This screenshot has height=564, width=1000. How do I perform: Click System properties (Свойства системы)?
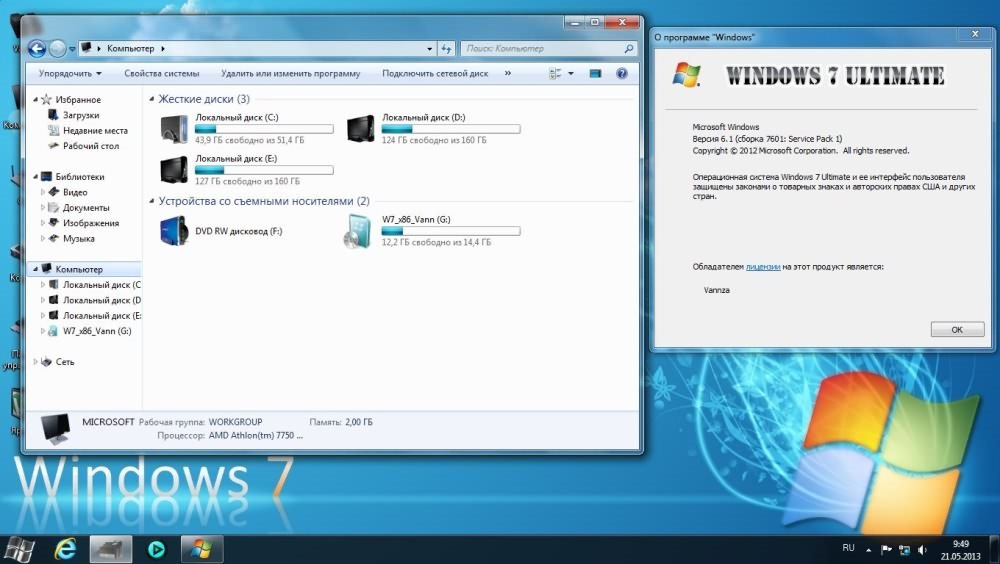(161, 73)
